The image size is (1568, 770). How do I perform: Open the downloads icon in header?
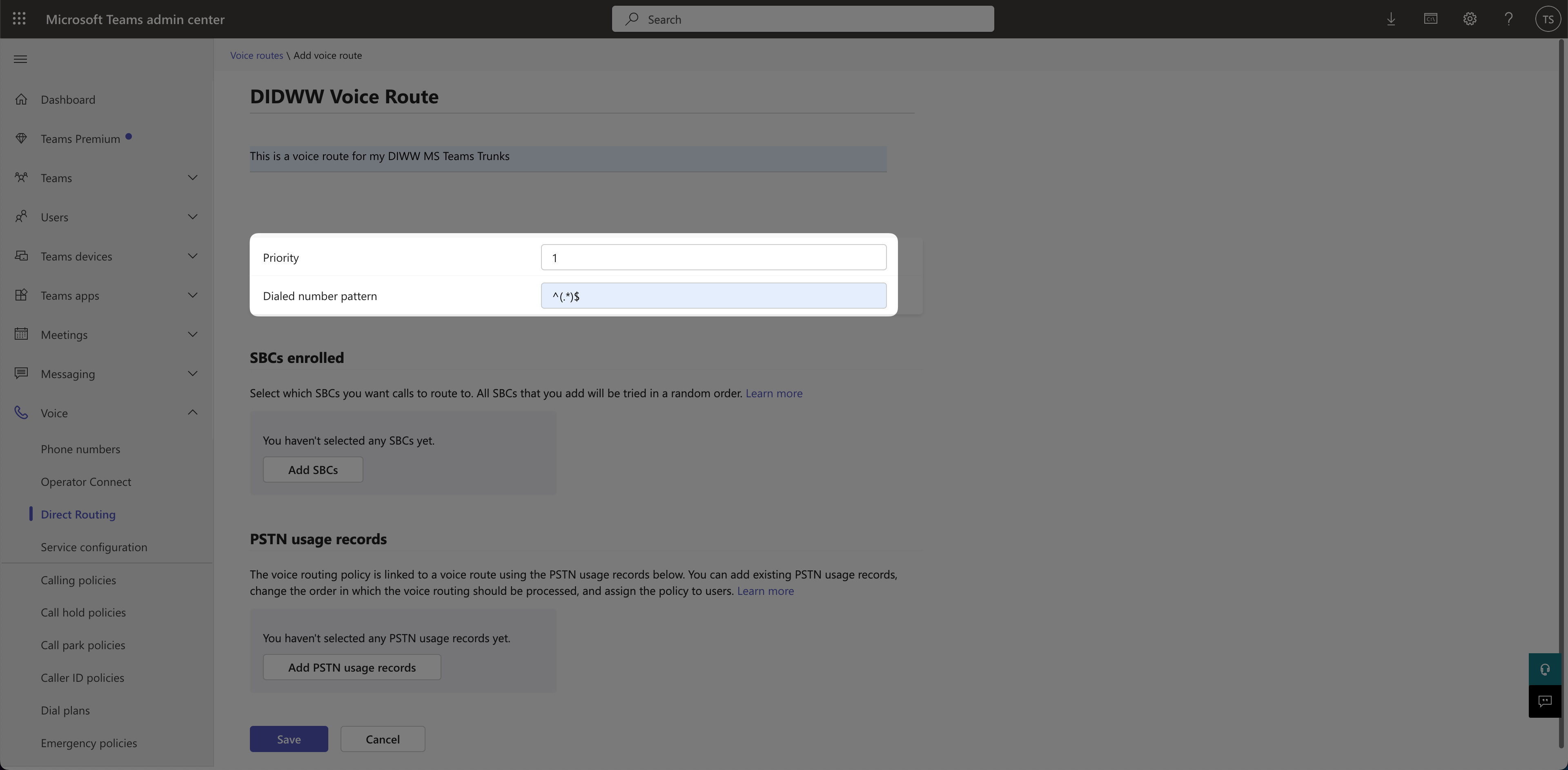[x=1391, y=19]
